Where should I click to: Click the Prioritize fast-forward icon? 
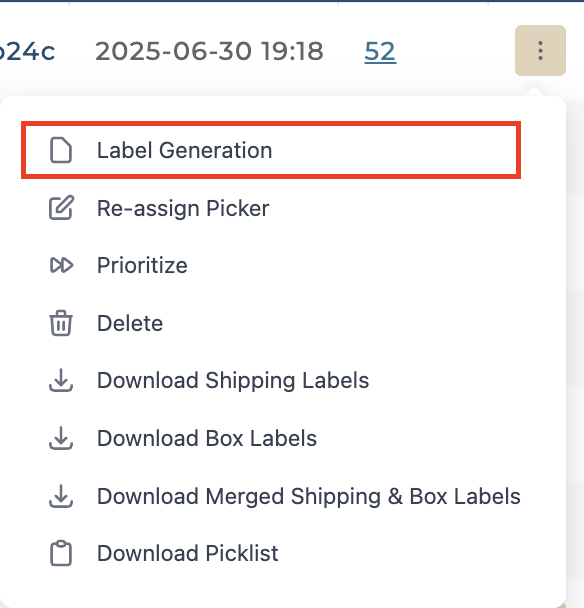coord(61,266)
